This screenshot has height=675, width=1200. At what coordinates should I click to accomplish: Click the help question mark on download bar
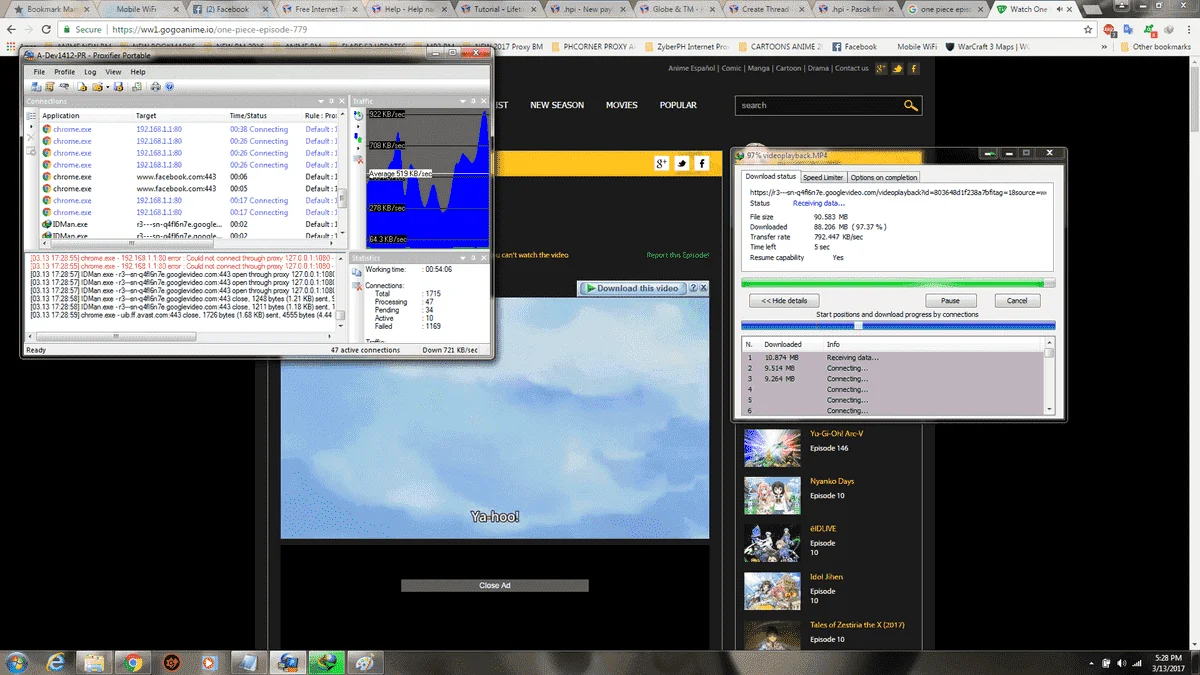(692, 288)
